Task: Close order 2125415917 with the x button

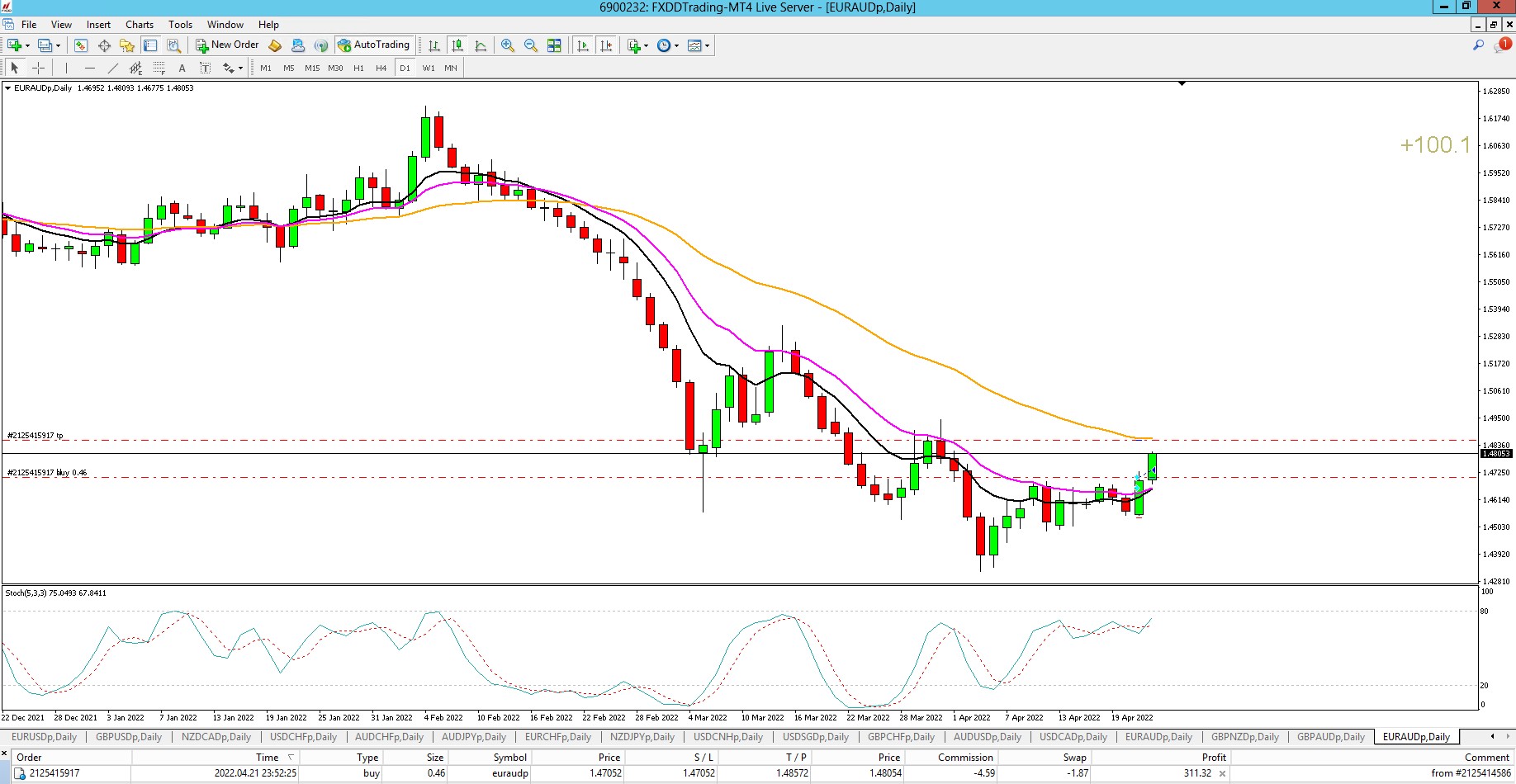Action: pos(1222,773)
